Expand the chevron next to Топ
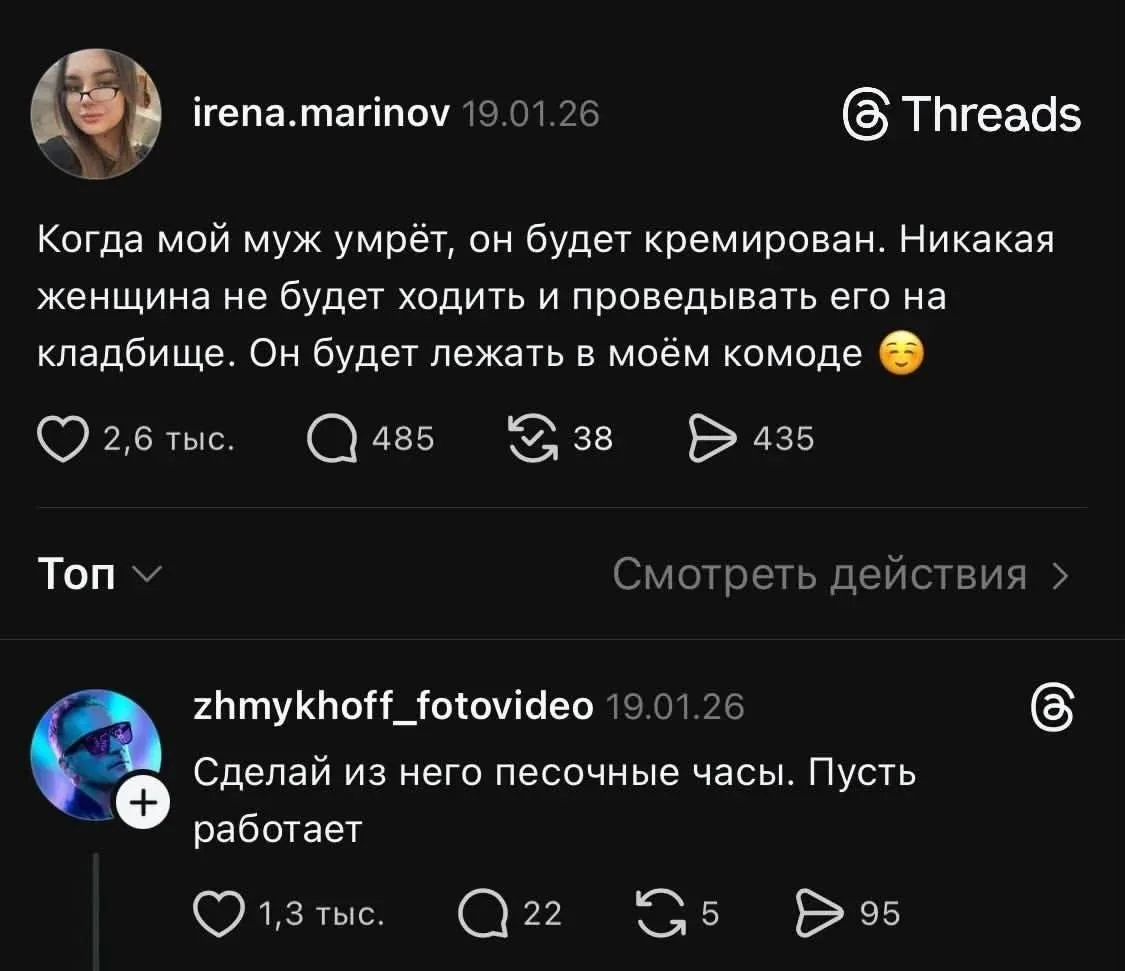Screen dimensions: 1125x971 point(149,574)
